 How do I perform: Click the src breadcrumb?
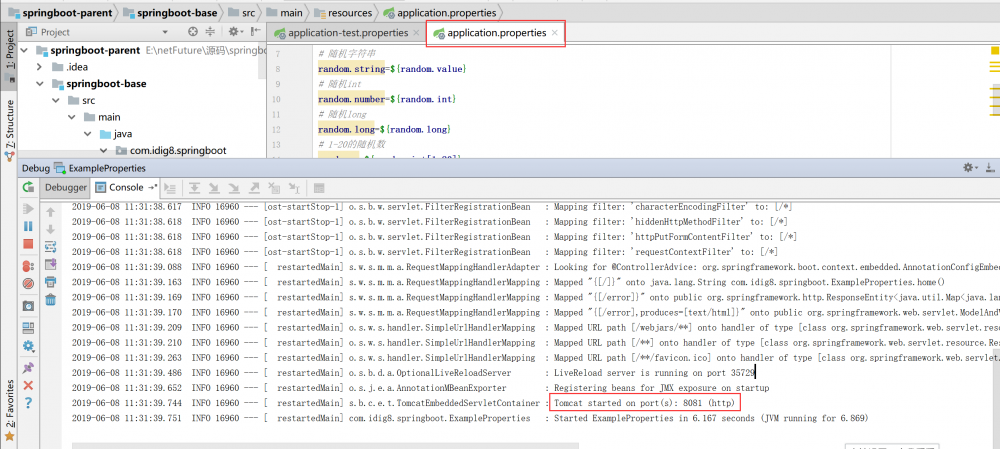point(244,12)
